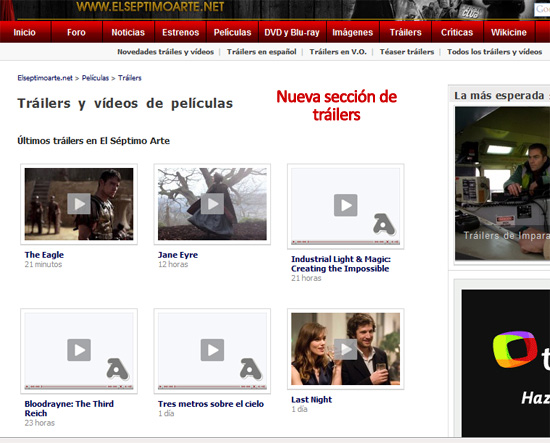Image resolution: width=550 pixels, height=443 pixels.
Task: Open Wikicine from the navigation bar
Action: tap(509, 32)
